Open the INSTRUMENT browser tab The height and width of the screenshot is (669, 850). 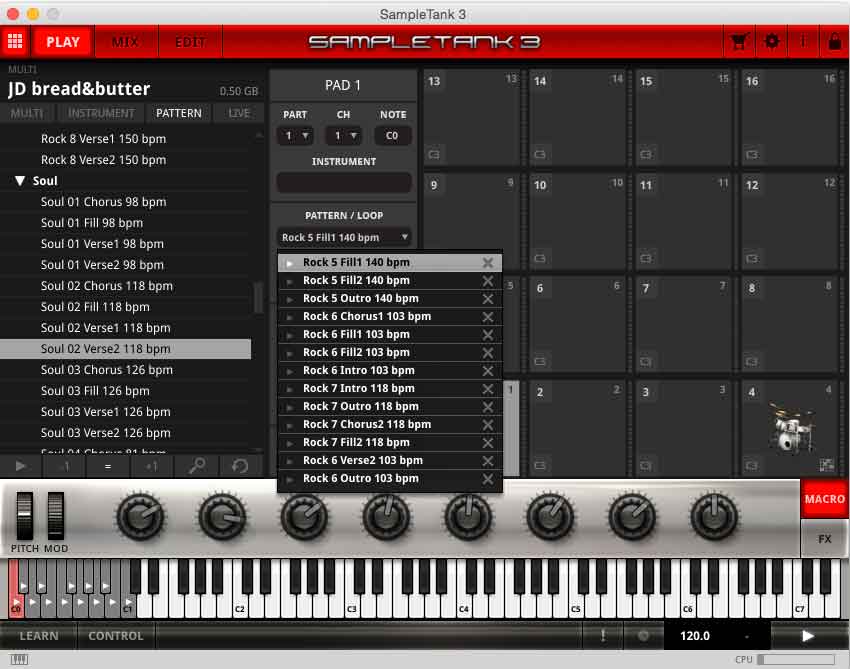101,113
